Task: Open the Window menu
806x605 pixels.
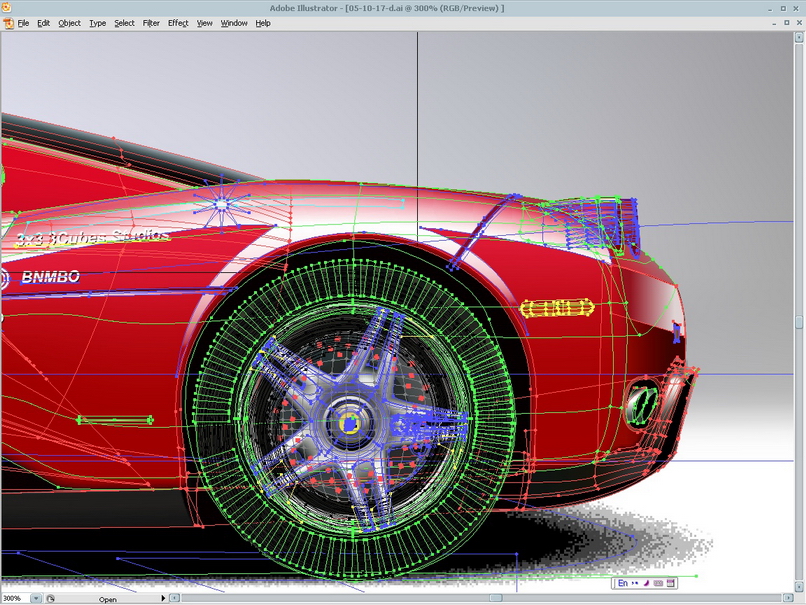Action: tap(234, 23)
